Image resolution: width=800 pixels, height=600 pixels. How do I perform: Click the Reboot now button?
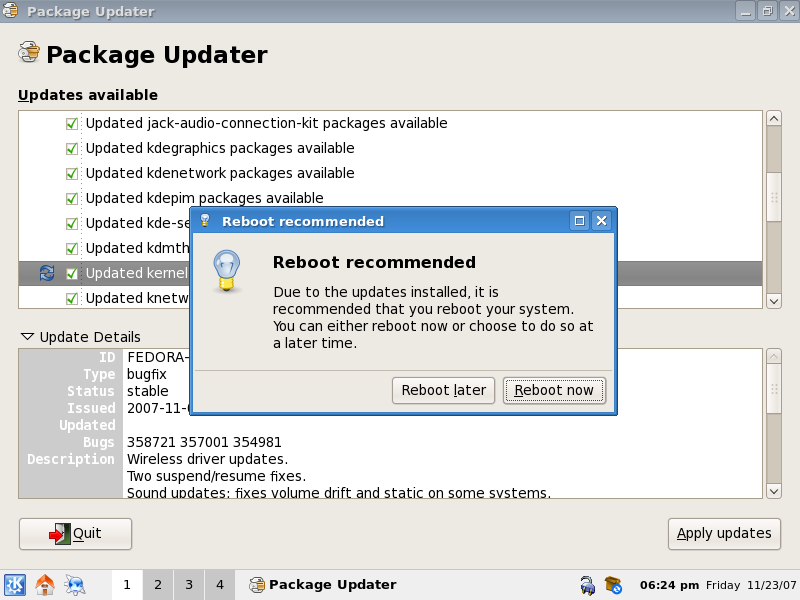(x=554, y=391)
